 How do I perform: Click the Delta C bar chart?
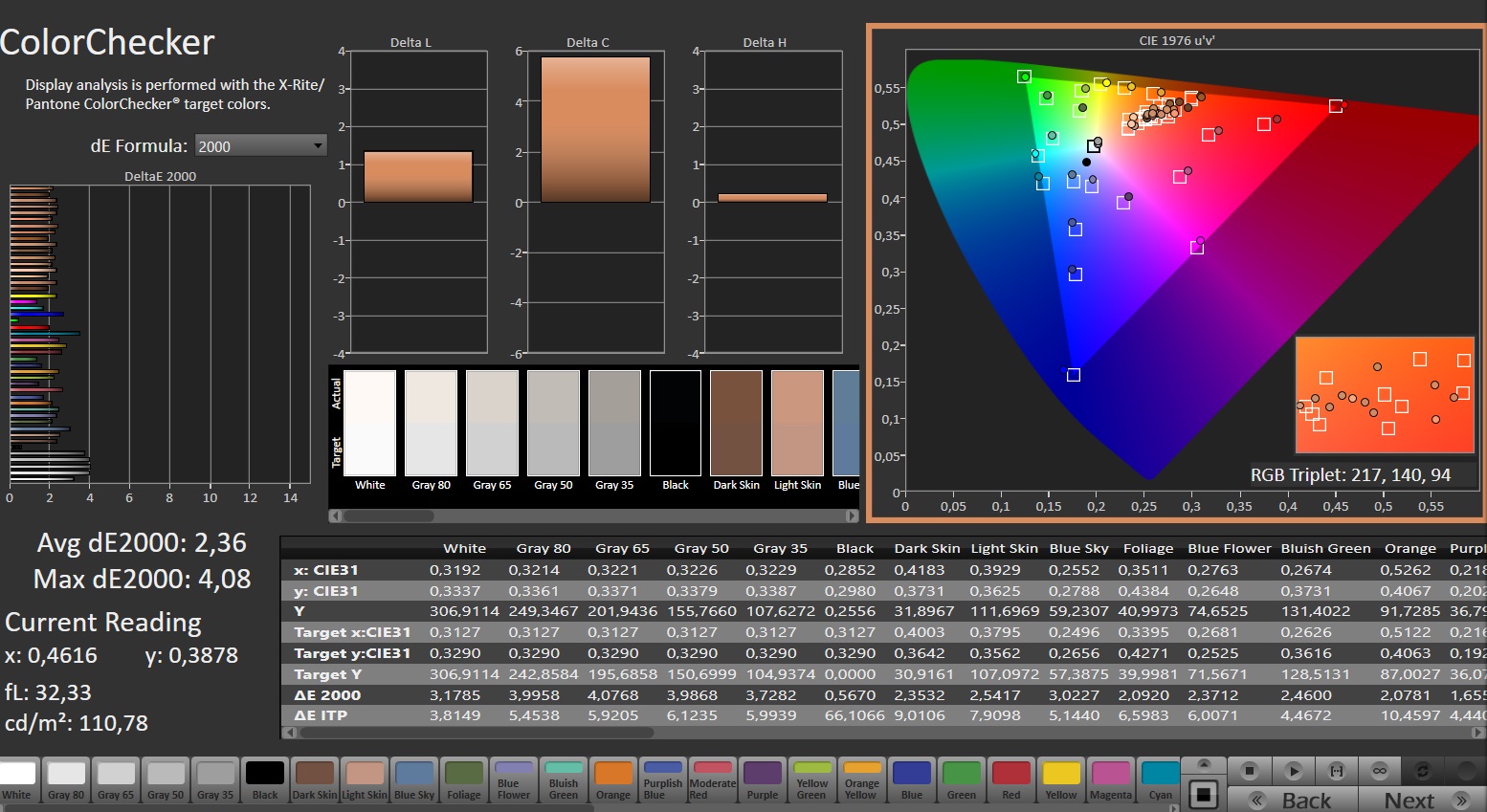(596, 202)
